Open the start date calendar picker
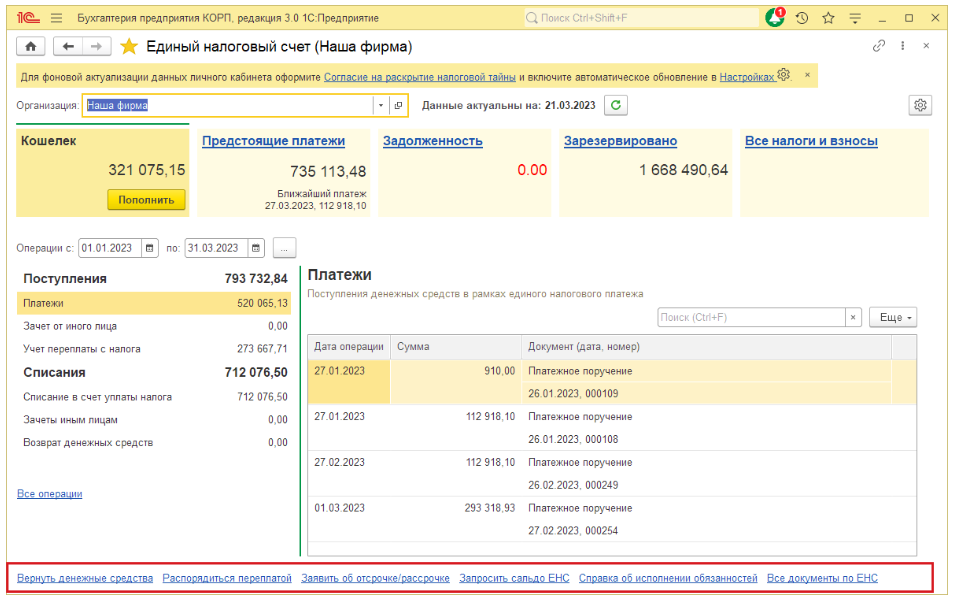 [x=150, y=248]
